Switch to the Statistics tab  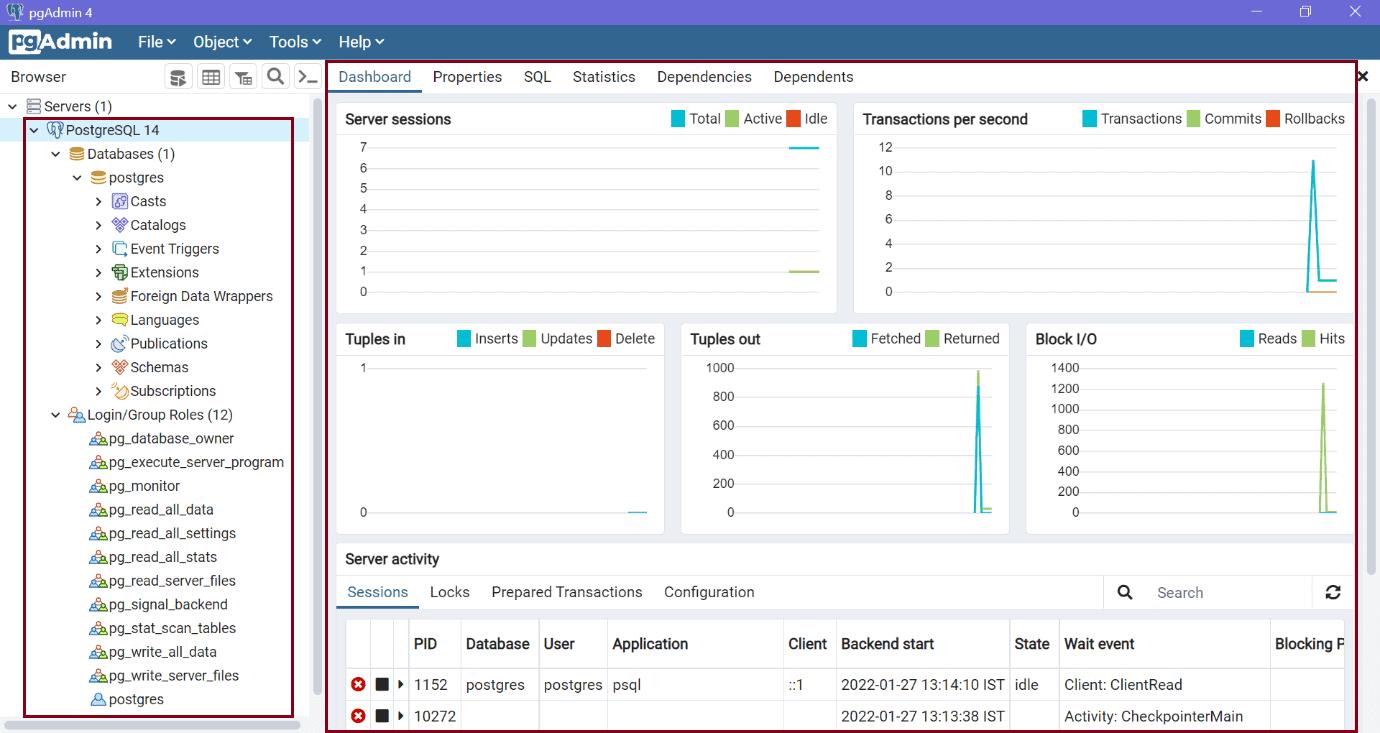603,77
